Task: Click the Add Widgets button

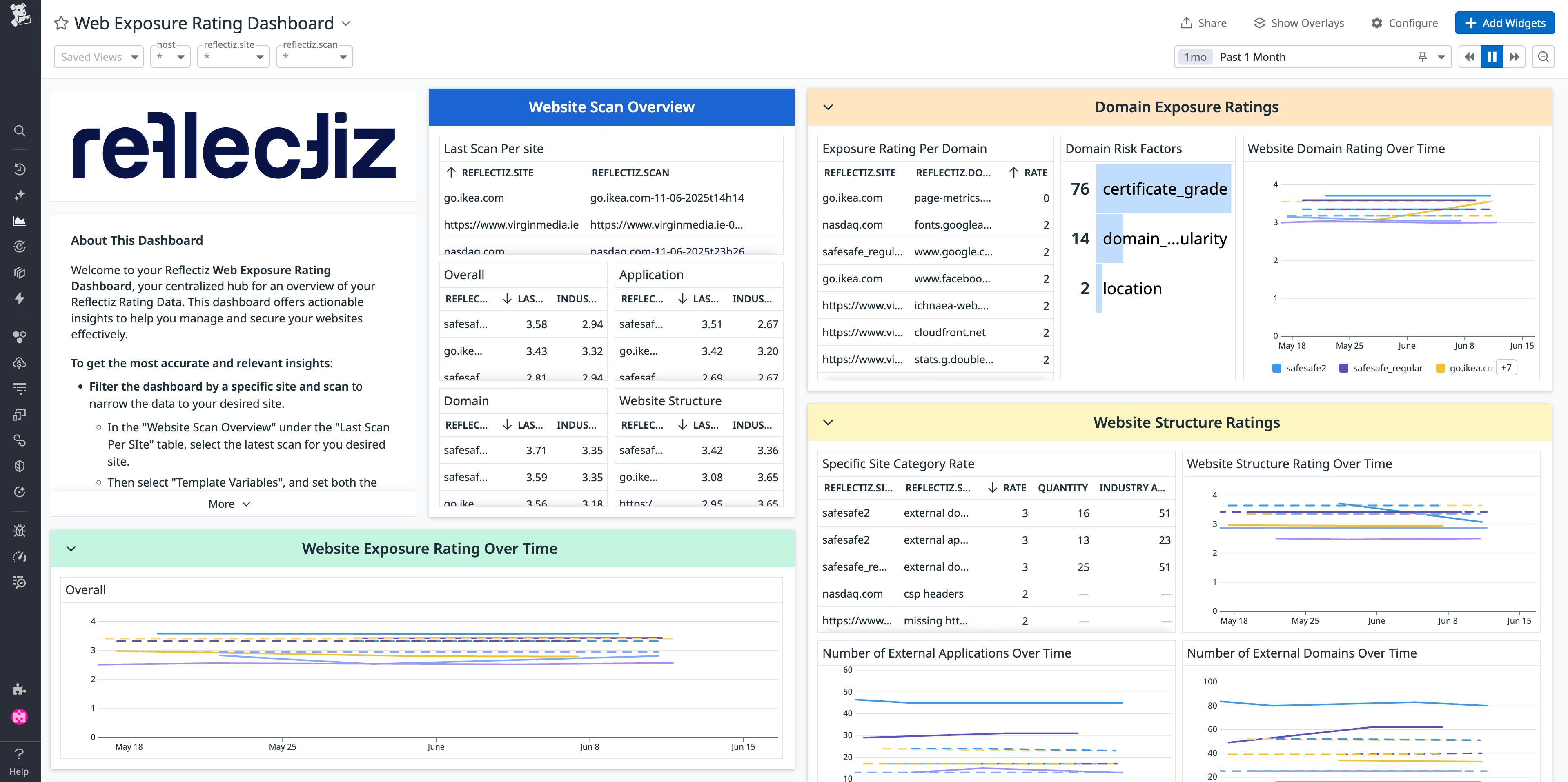Action: [x=1504, y=22]
